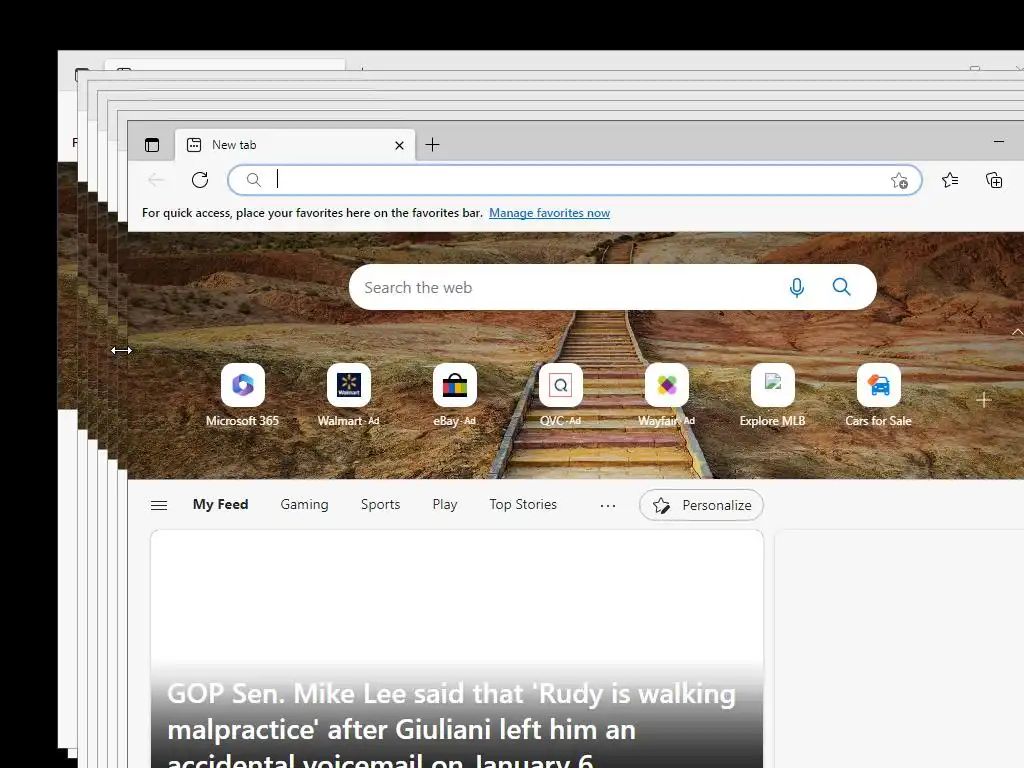
Task: Open the tab actions menu icon
Action: point(152,145)
